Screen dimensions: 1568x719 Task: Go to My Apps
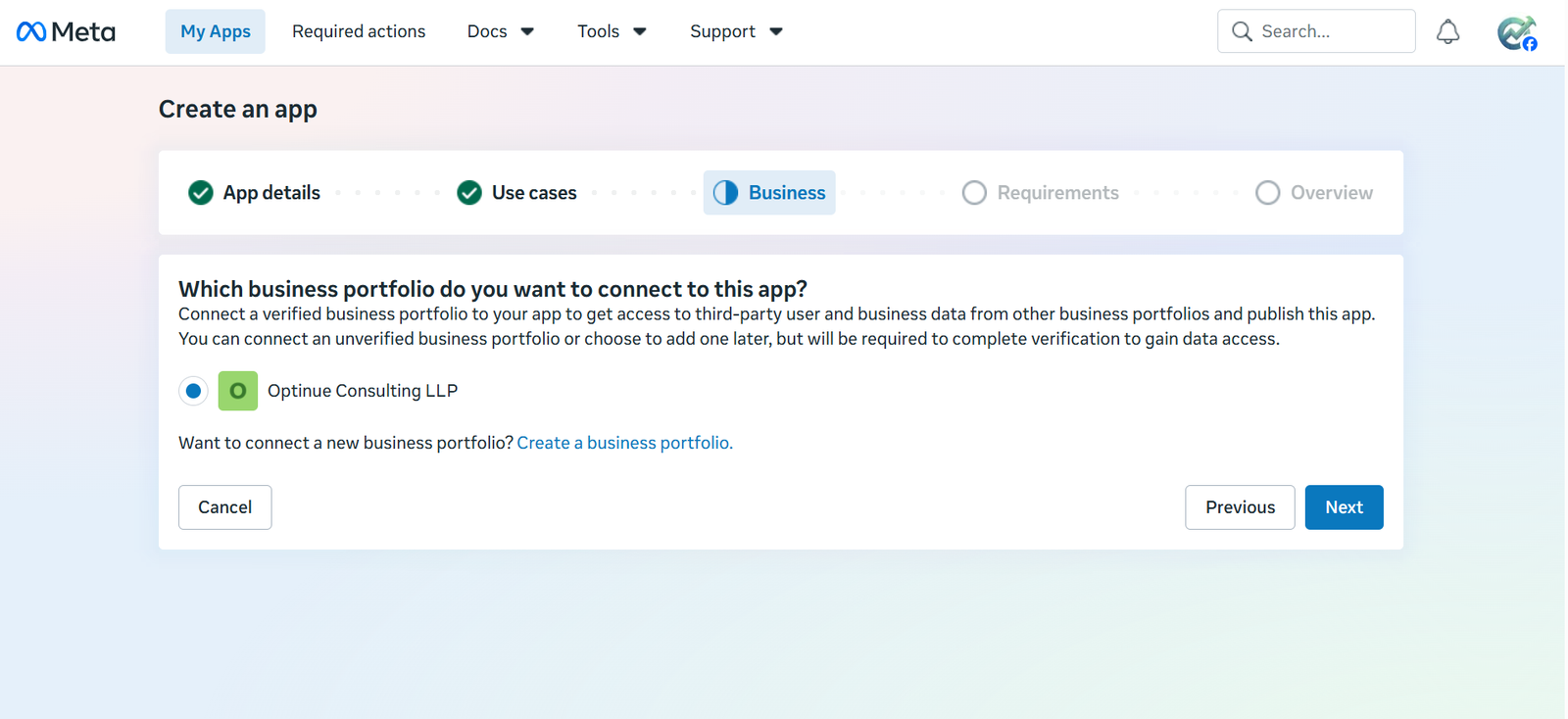pos(216,31)
